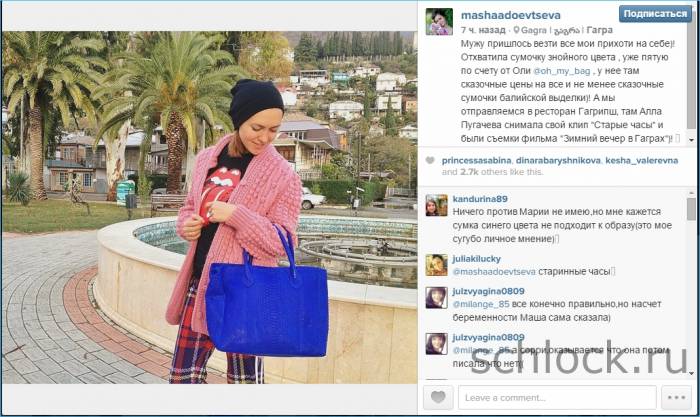Open kandurina89 commenter avatar
The image size is (700, 417).
pyautogui.click(x=436, y=205)
